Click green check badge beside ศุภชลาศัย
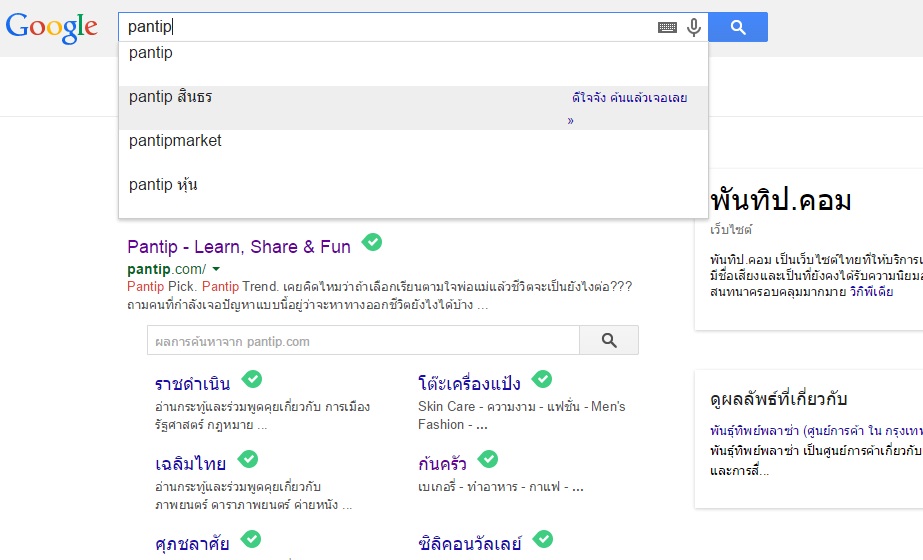This screenshot has width=923, height=560. pyautogui.click(x=251, y=539)
